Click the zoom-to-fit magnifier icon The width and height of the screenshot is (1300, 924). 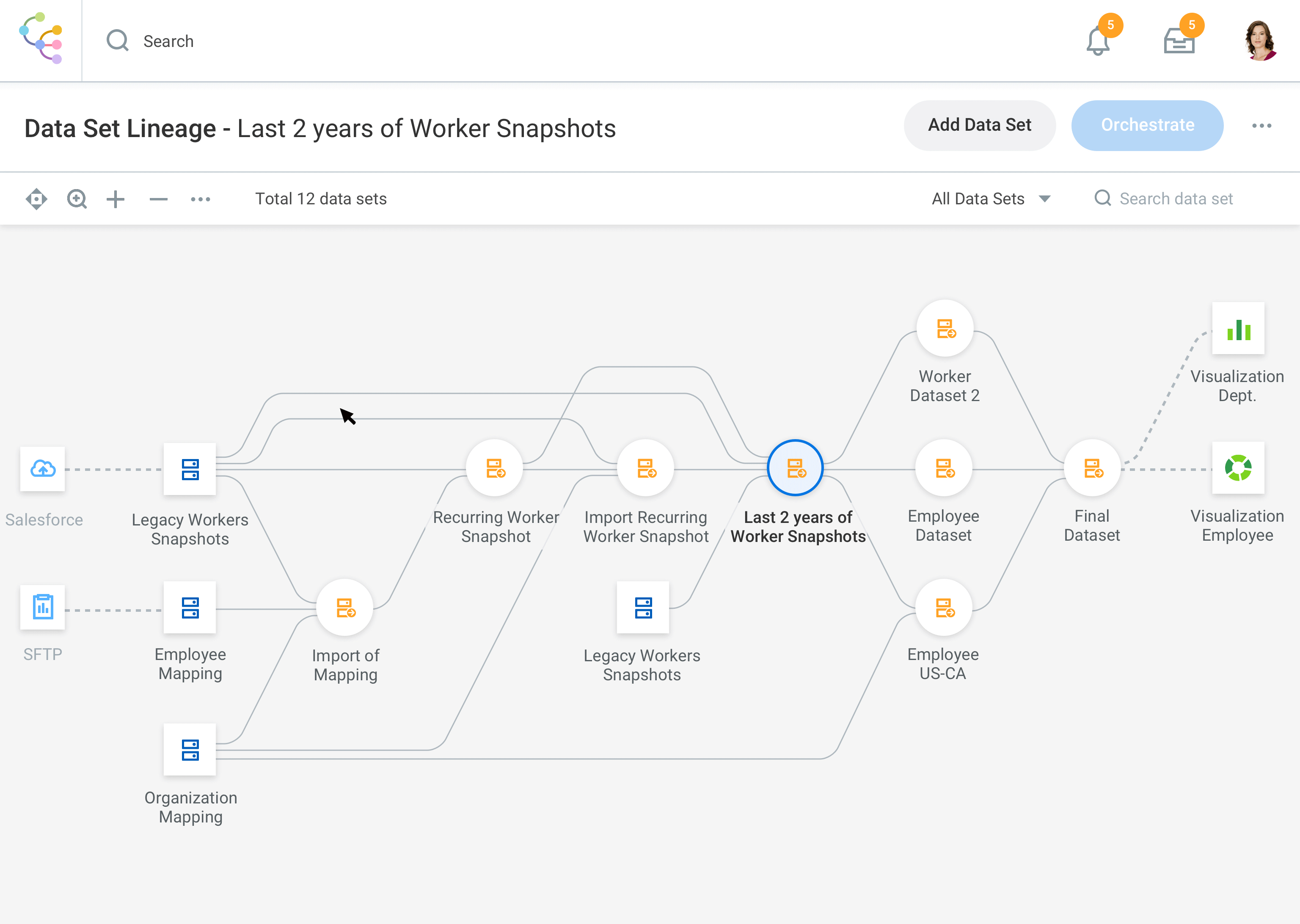(x=77, y=199)
